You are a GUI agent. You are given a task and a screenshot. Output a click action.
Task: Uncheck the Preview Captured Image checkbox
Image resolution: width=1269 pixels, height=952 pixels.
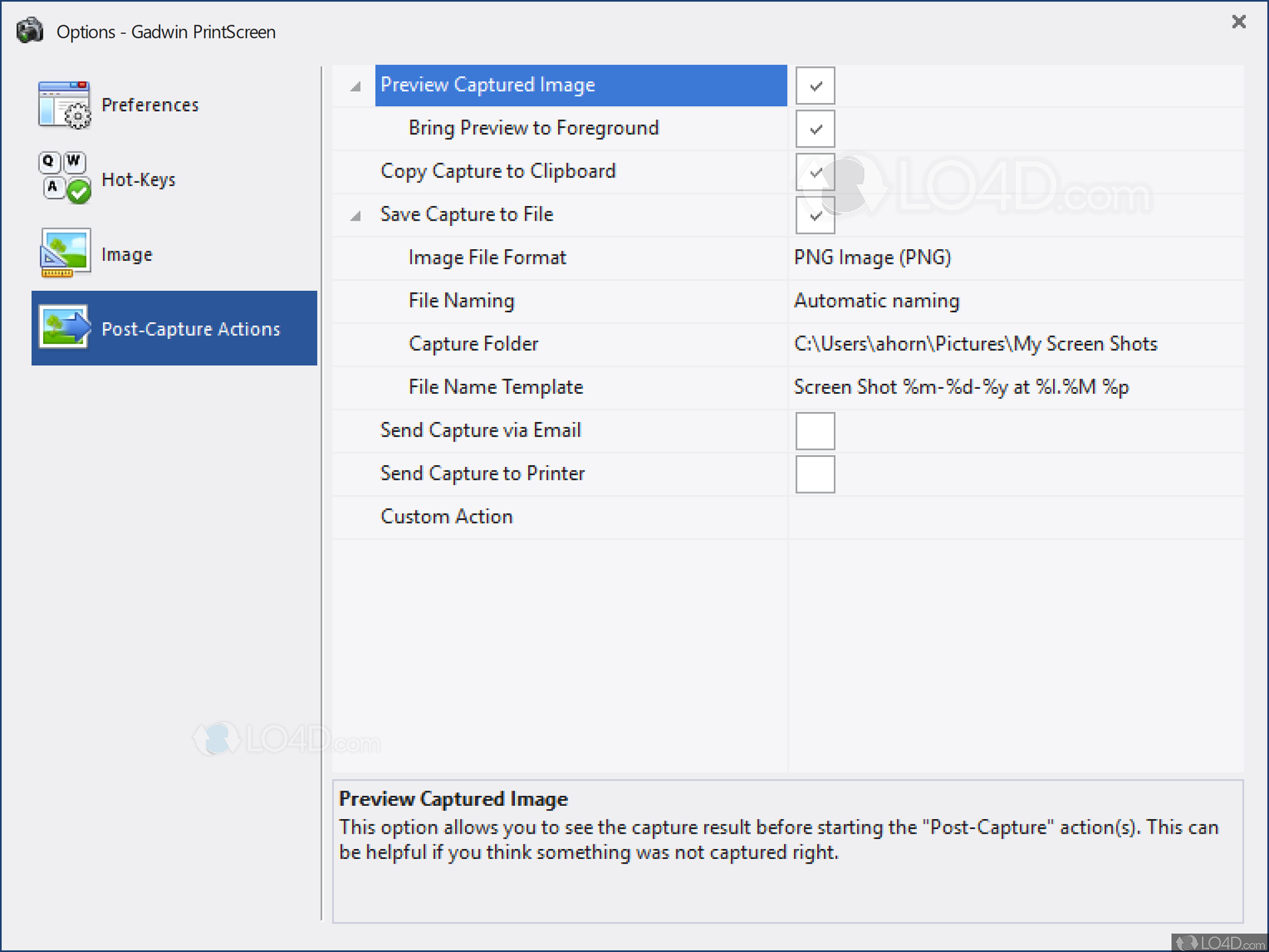point(815,86)
